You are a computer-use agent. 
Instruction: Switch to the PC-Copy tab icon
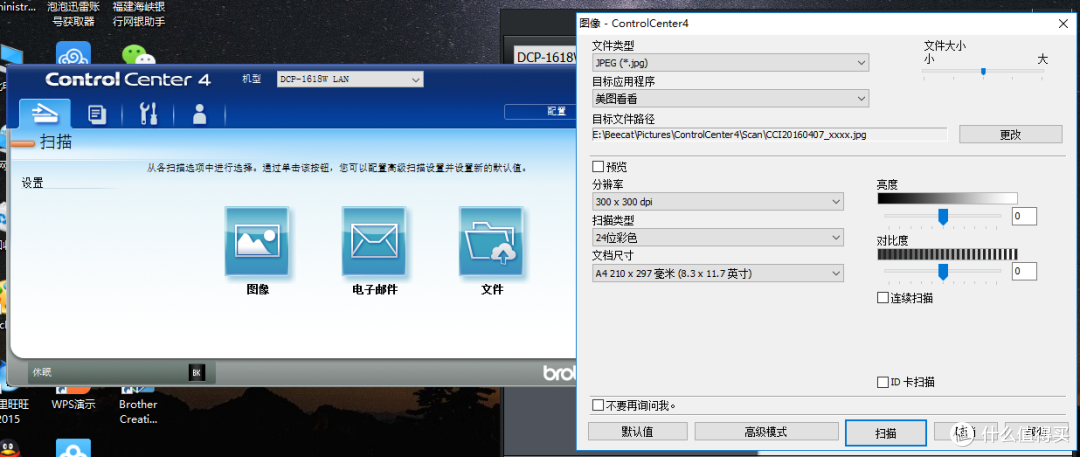(97, 114)
